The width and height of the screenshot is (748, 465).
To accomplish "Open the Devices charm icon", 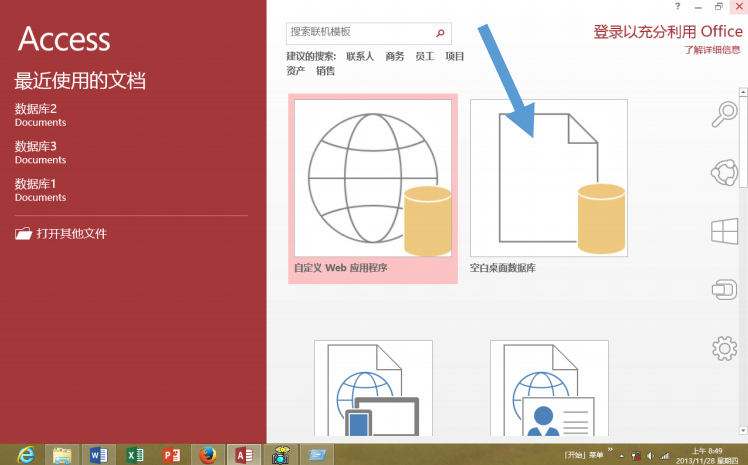I will point(725,289).
